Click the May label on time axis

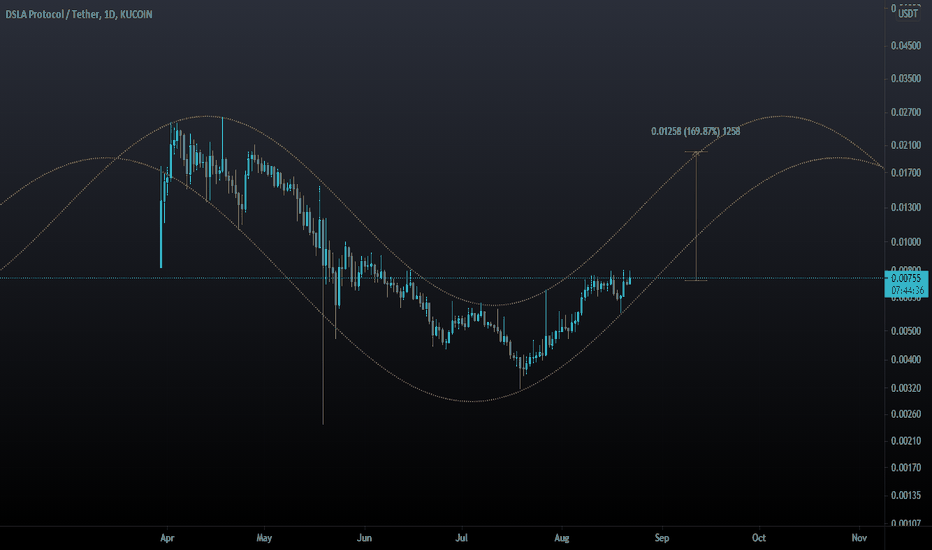(x=265, y=538)
